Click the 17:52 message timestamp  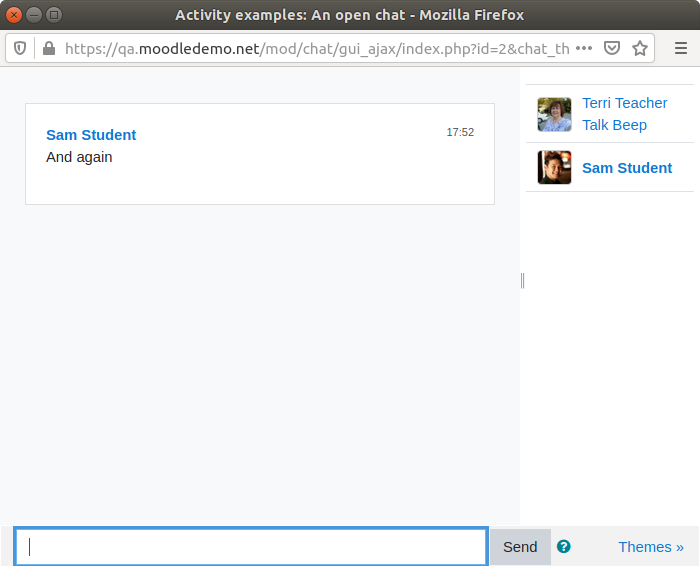click(460, 132)
